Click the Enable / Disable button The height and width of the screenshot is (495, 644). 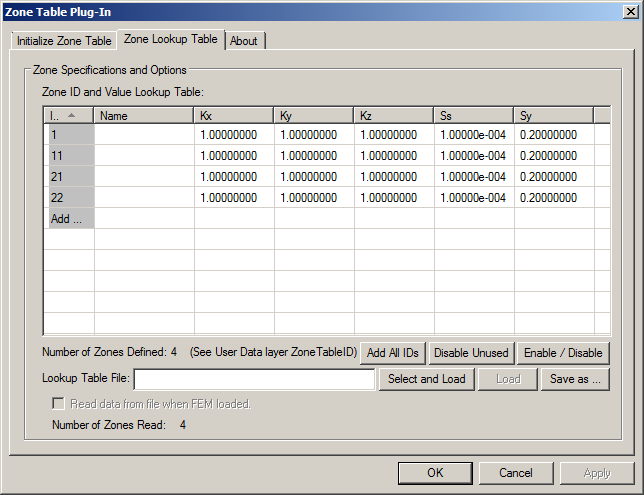point(563,352)
